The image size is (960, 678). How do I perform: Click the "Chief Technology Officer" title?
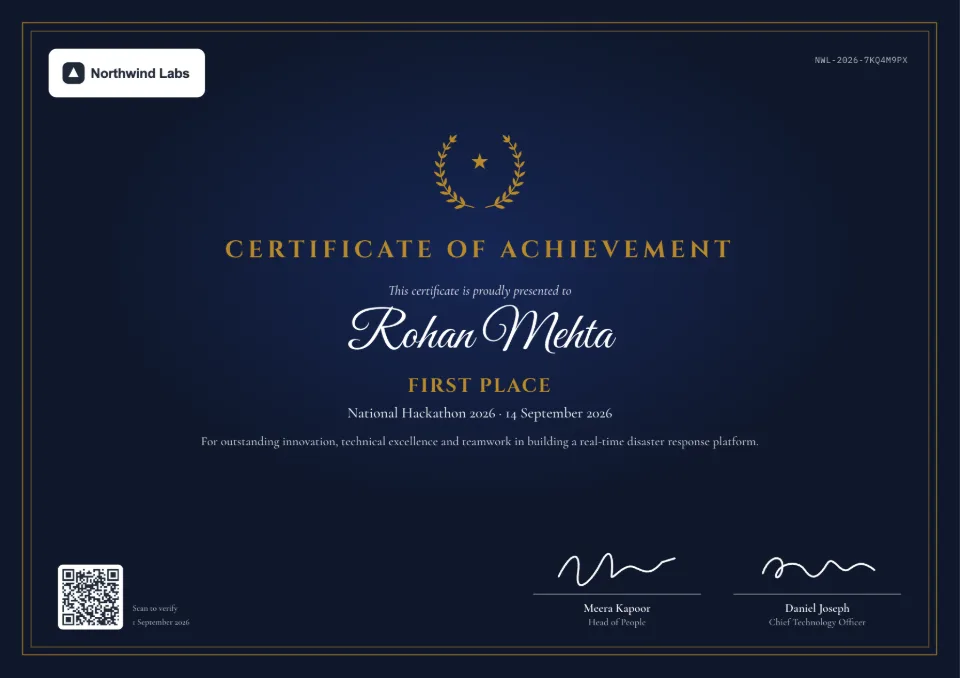(x=817, y=622)
